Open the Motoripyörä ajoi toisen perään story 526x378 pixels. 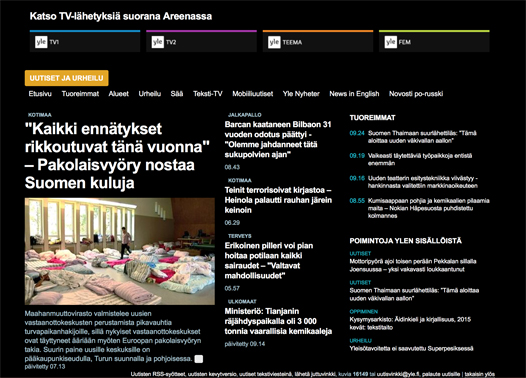[x=413, y=265]
